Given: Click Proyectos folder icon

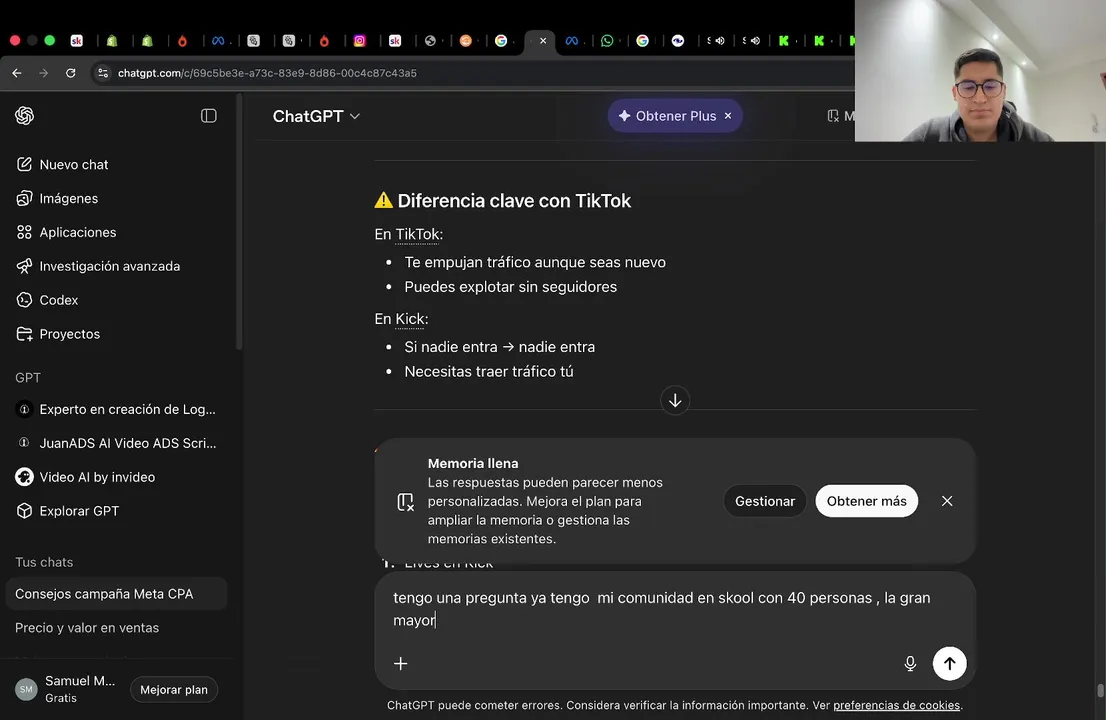Looking at the screenshot, I should click(x=24, y=334).
